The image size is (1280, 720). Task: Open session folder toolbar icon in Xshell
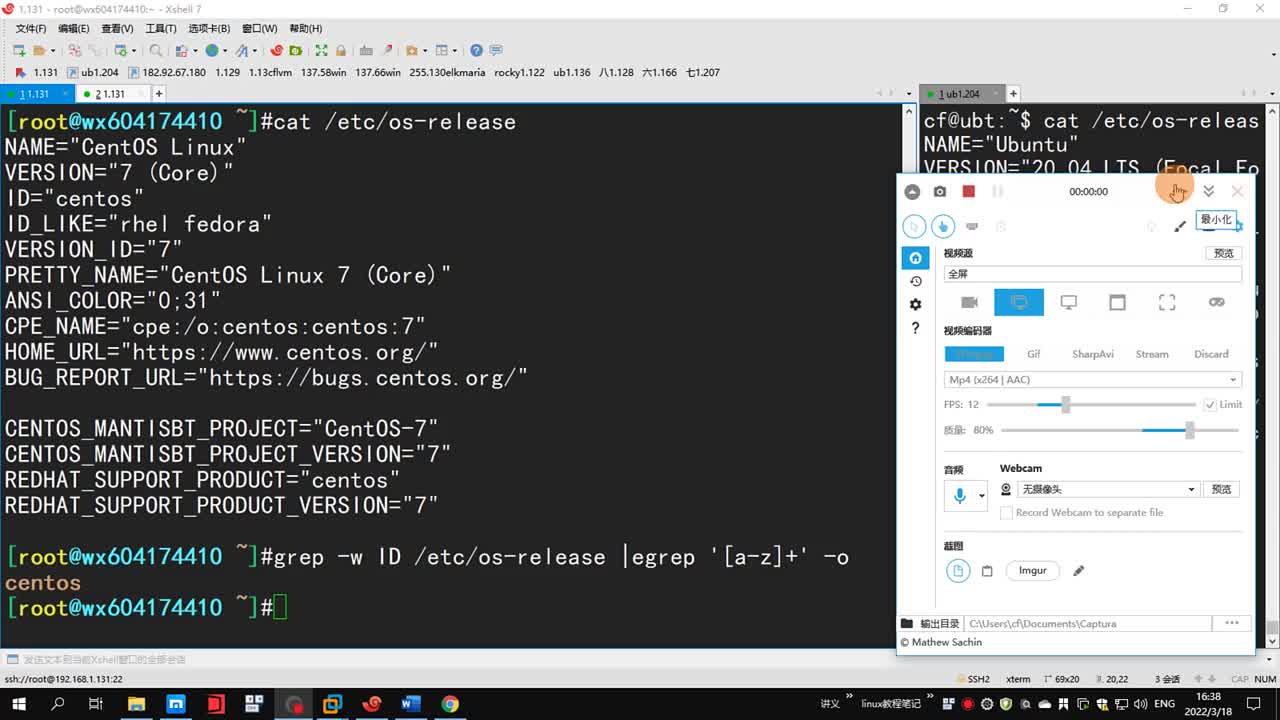pos(40,50)
